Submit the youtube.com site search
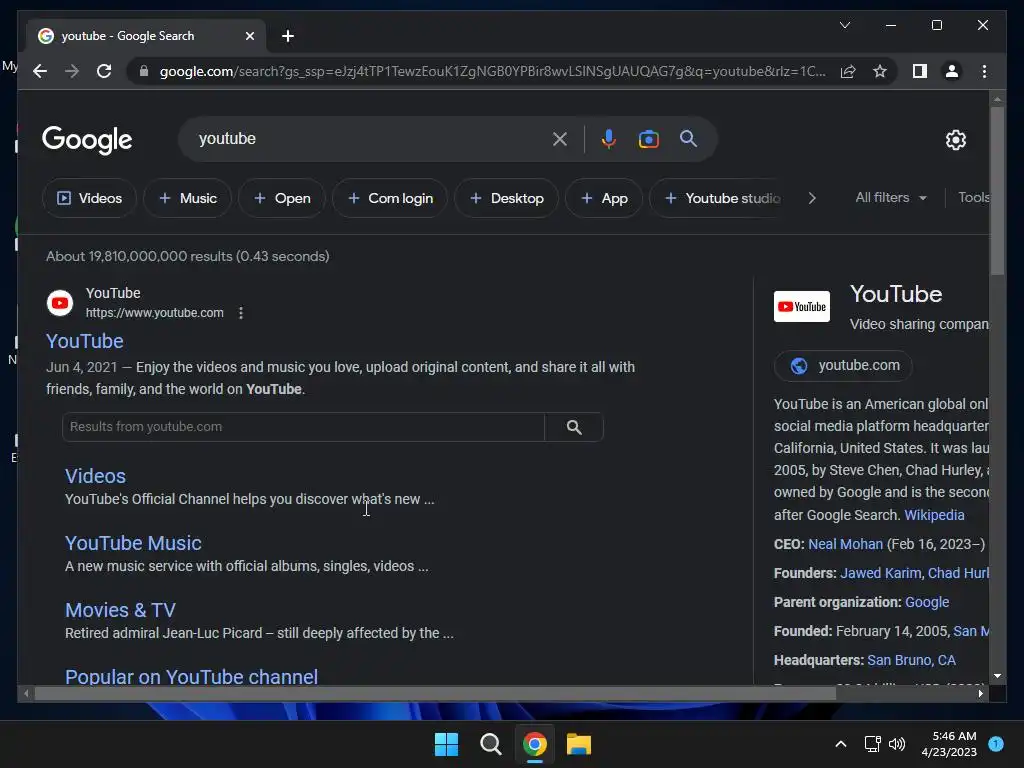 pos(574,427)
